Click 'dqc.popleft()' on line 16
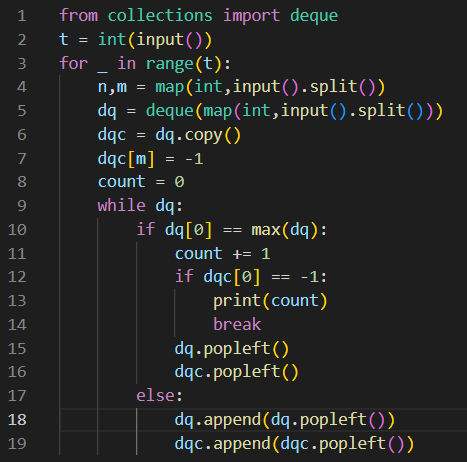 (237, 372)
